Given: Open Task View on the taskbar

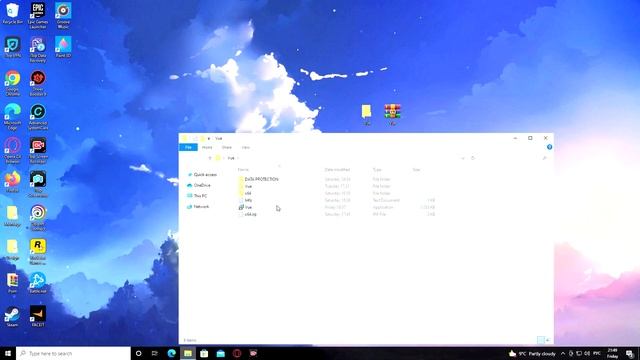Looking at the screenshot, I should [x=155, y=353].
